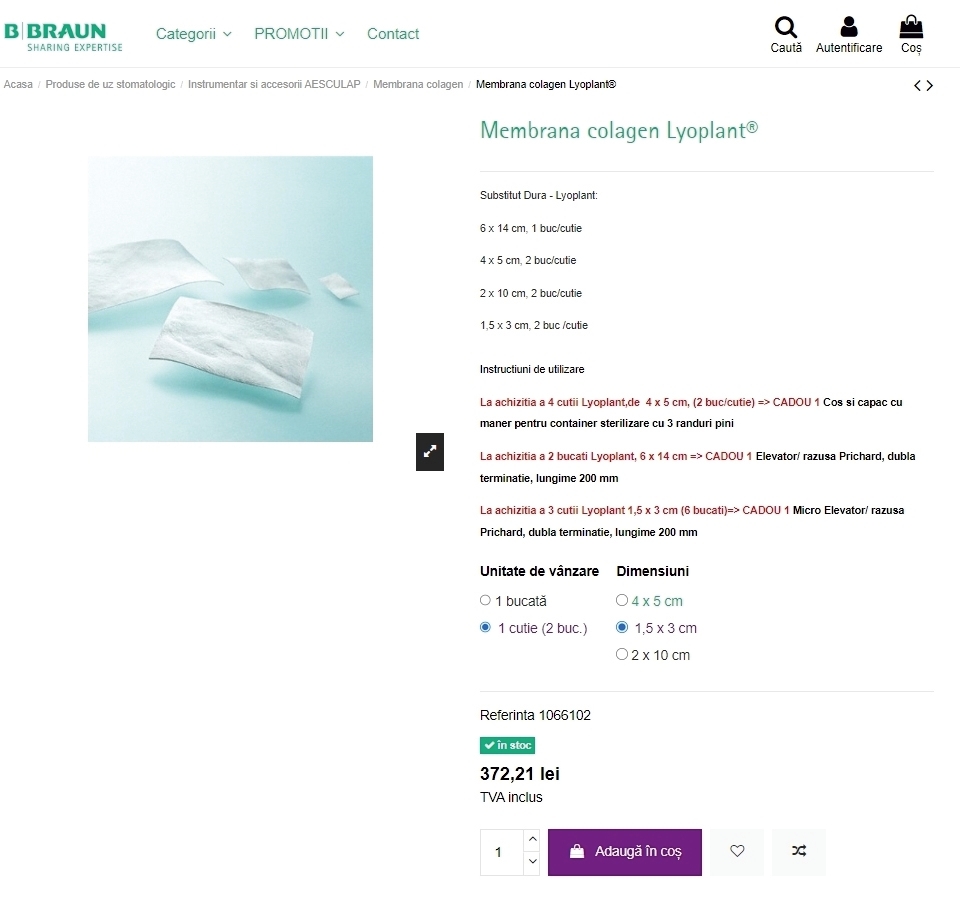Expand product image with fullscreen icon
This screenshot has height=900, width=960.
430,452
